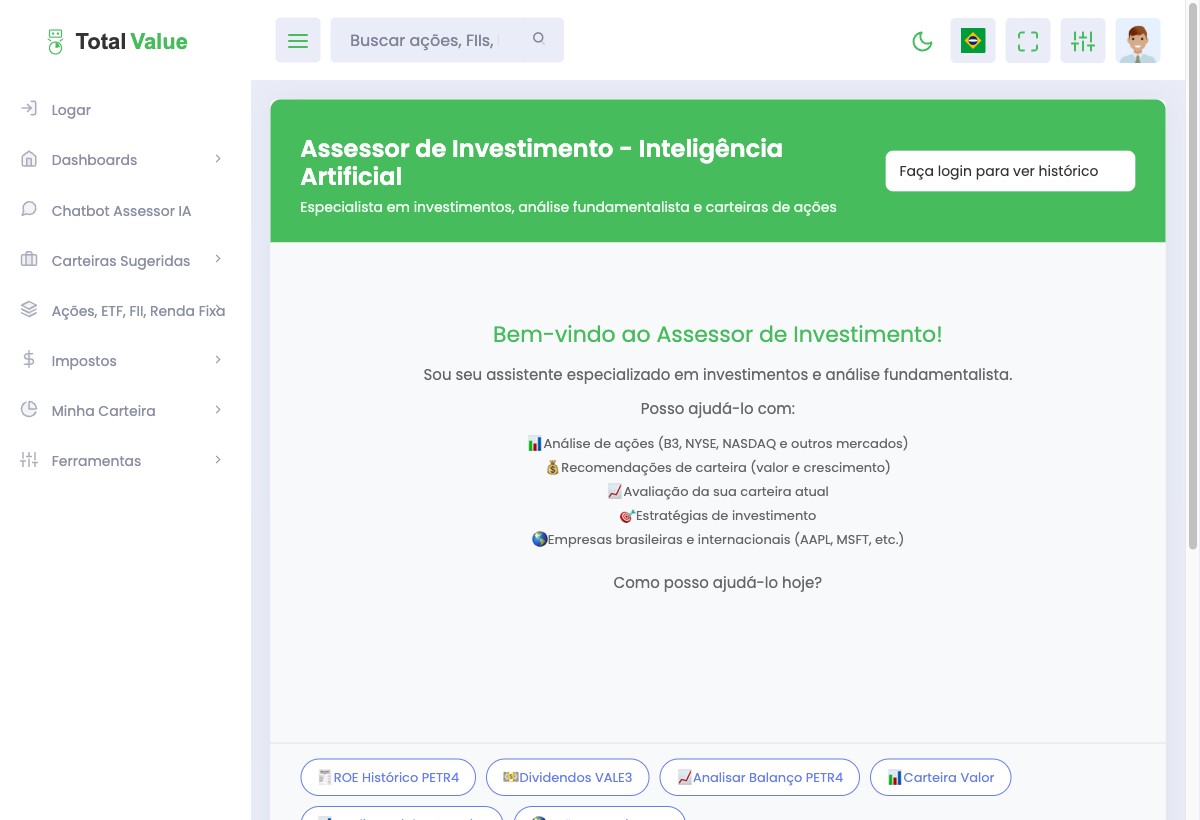Click the Ferramentas sliders icon
Image resolution: width=1200 pixels, height=820 pixels.
[29, 460]
